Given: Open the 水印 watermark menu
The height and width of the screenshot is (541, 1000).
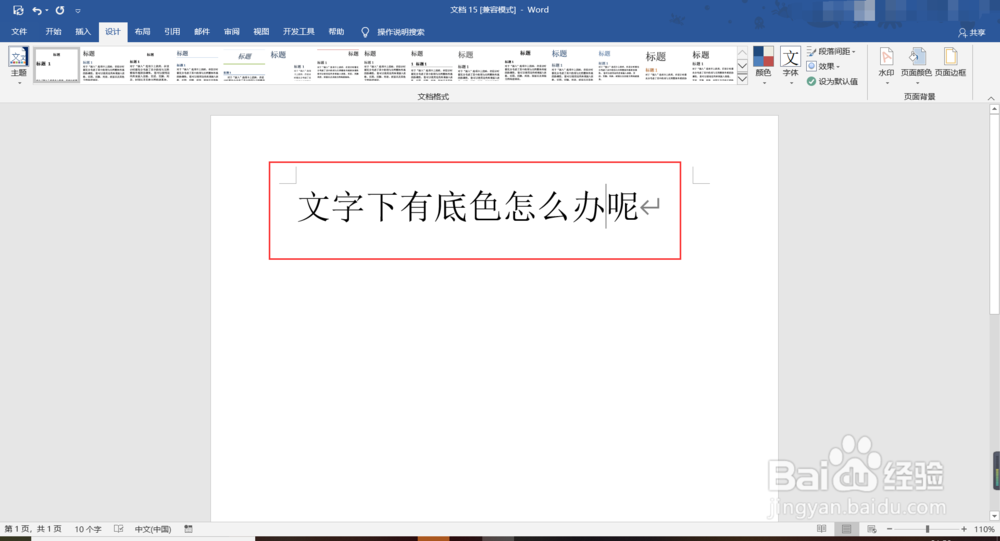Looking at the screenshot, I should pyautogui.click(x=886, y=66).
